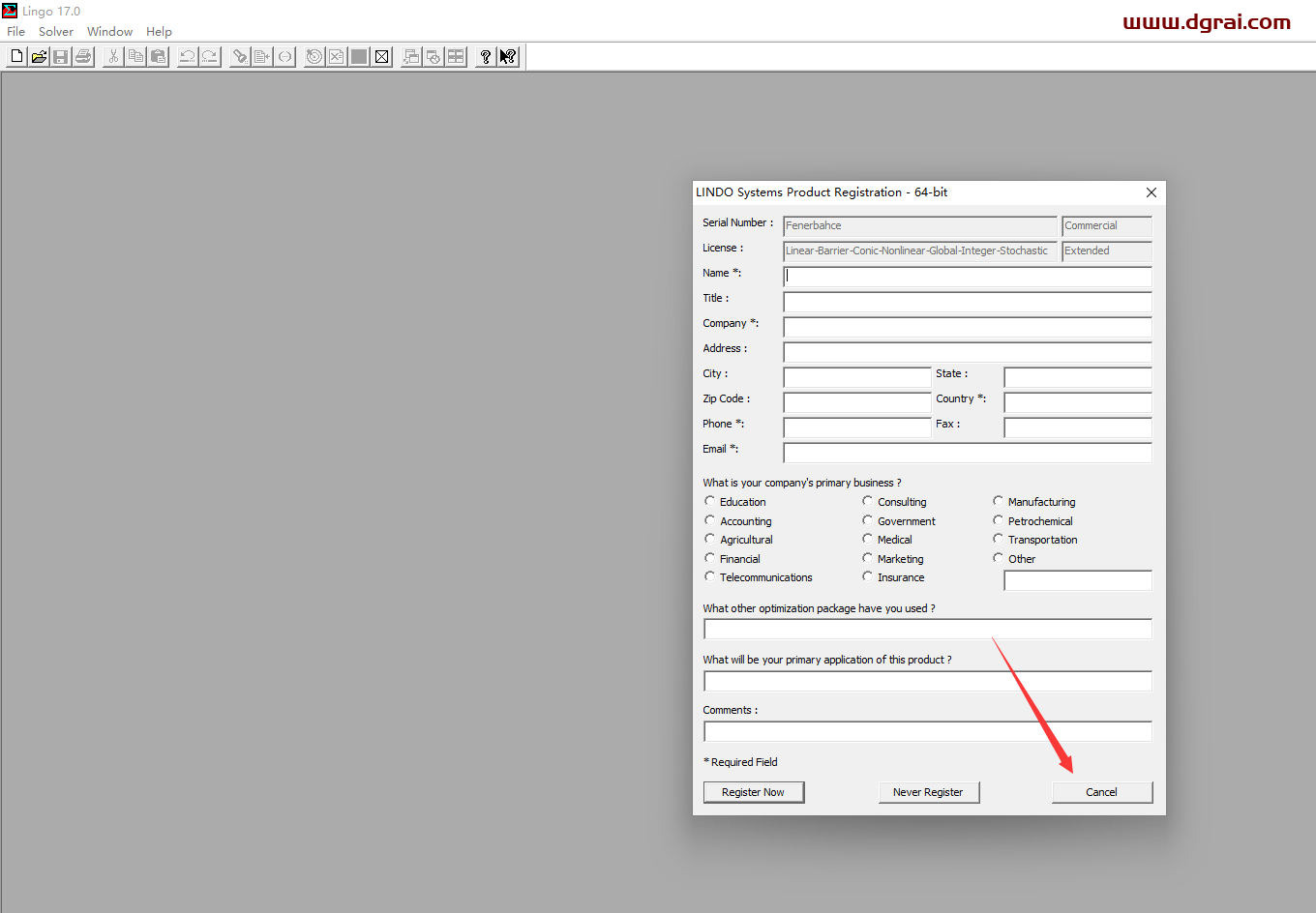Click the text box beneath the Other option
Viewport: 1316px width, 913px height.
(x=1078, y=580)
